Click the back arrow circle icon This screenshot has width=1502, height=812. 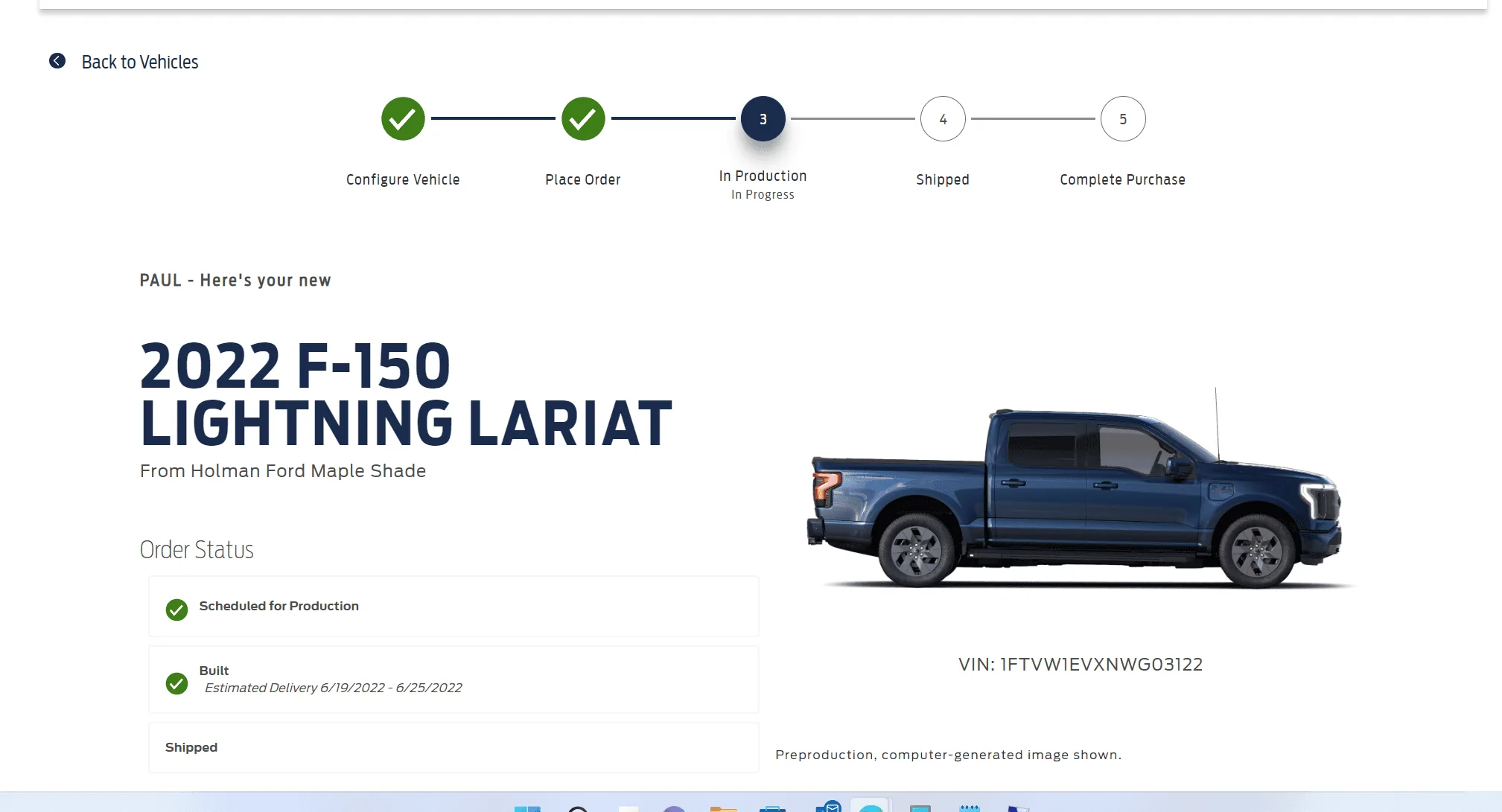coord(57,61)
